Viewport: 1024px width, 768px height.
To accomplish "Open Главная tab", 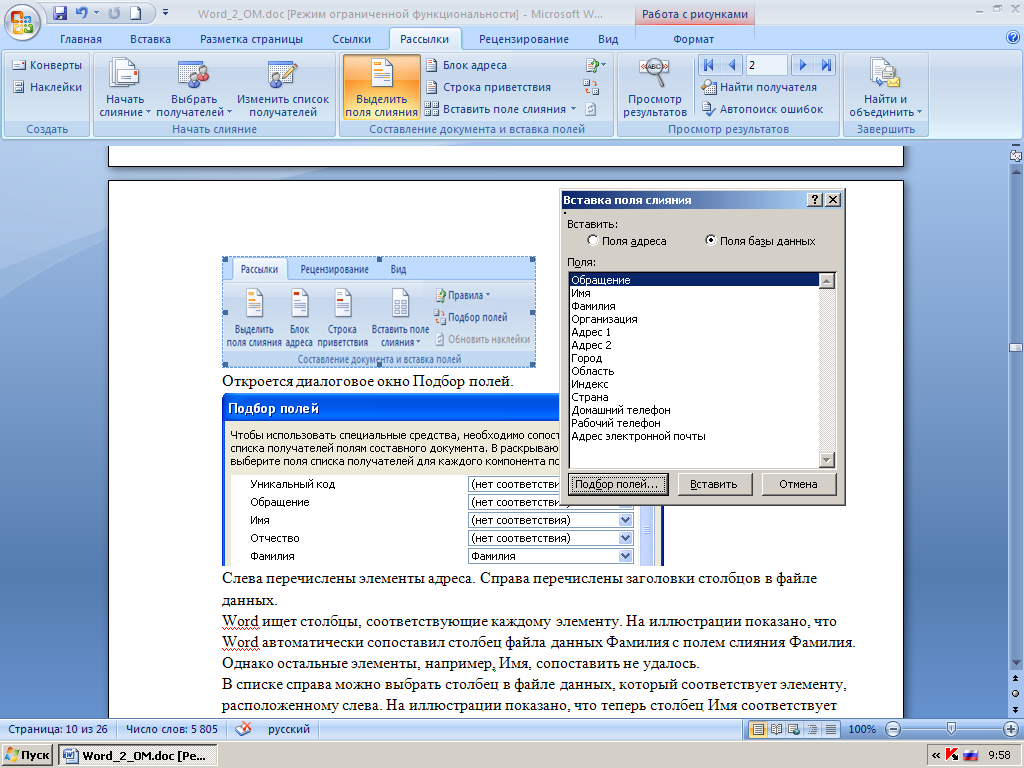I will [x=81, y=39].
